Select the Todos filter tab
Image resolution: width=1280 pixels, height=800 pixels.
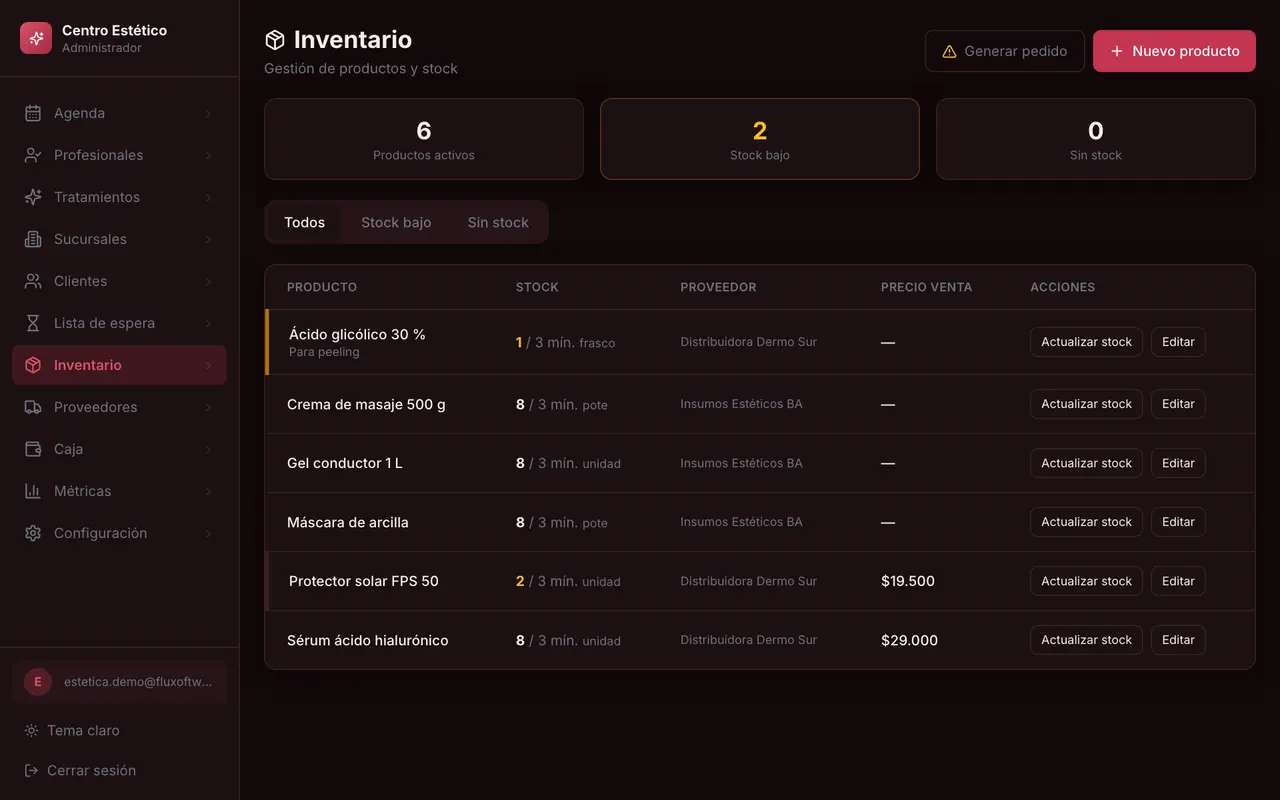coord(304,222)
